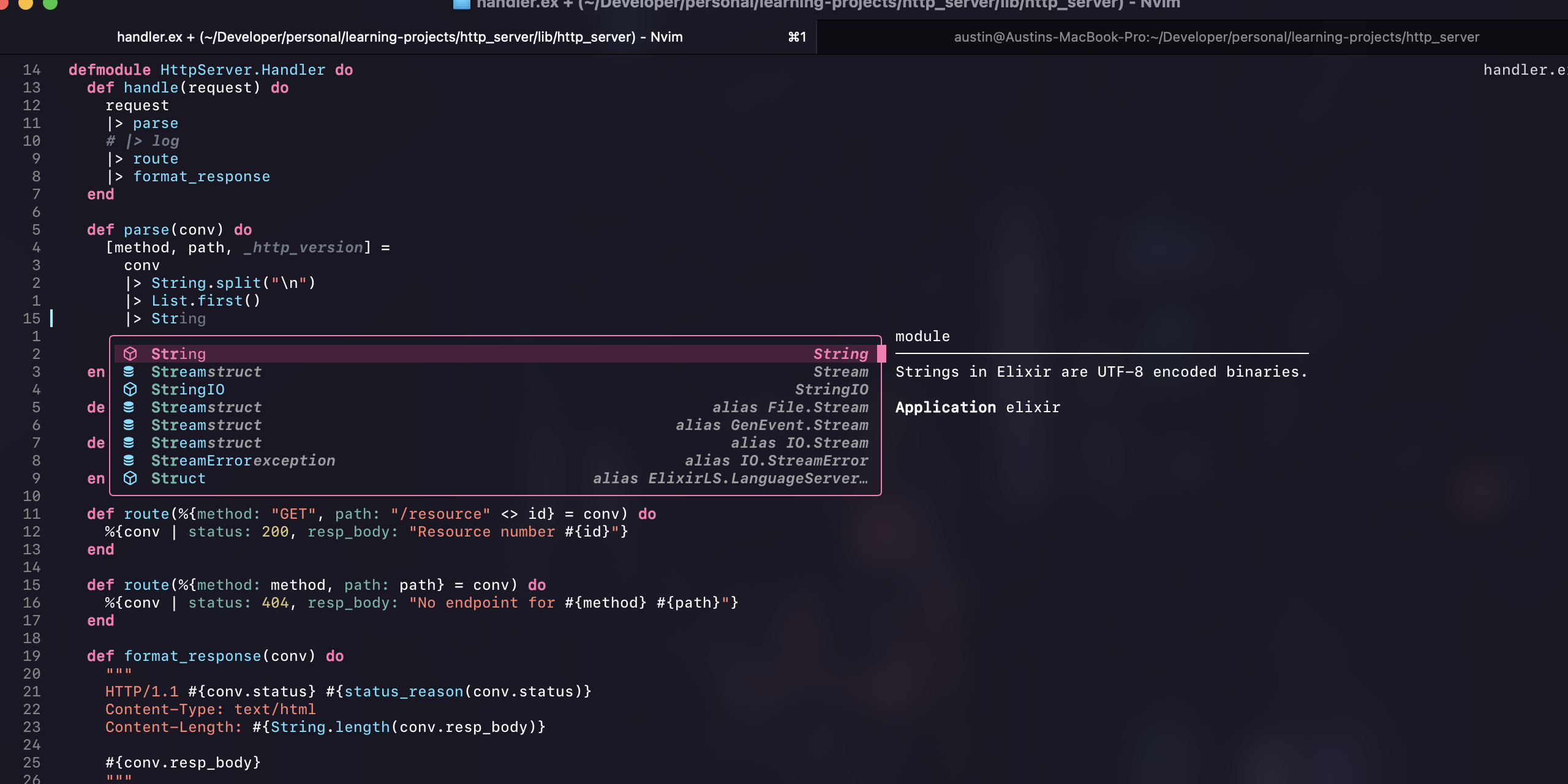Click the yellow minimize window button
The height and width of the screenshot is (784, 1568).
(26, 4)
